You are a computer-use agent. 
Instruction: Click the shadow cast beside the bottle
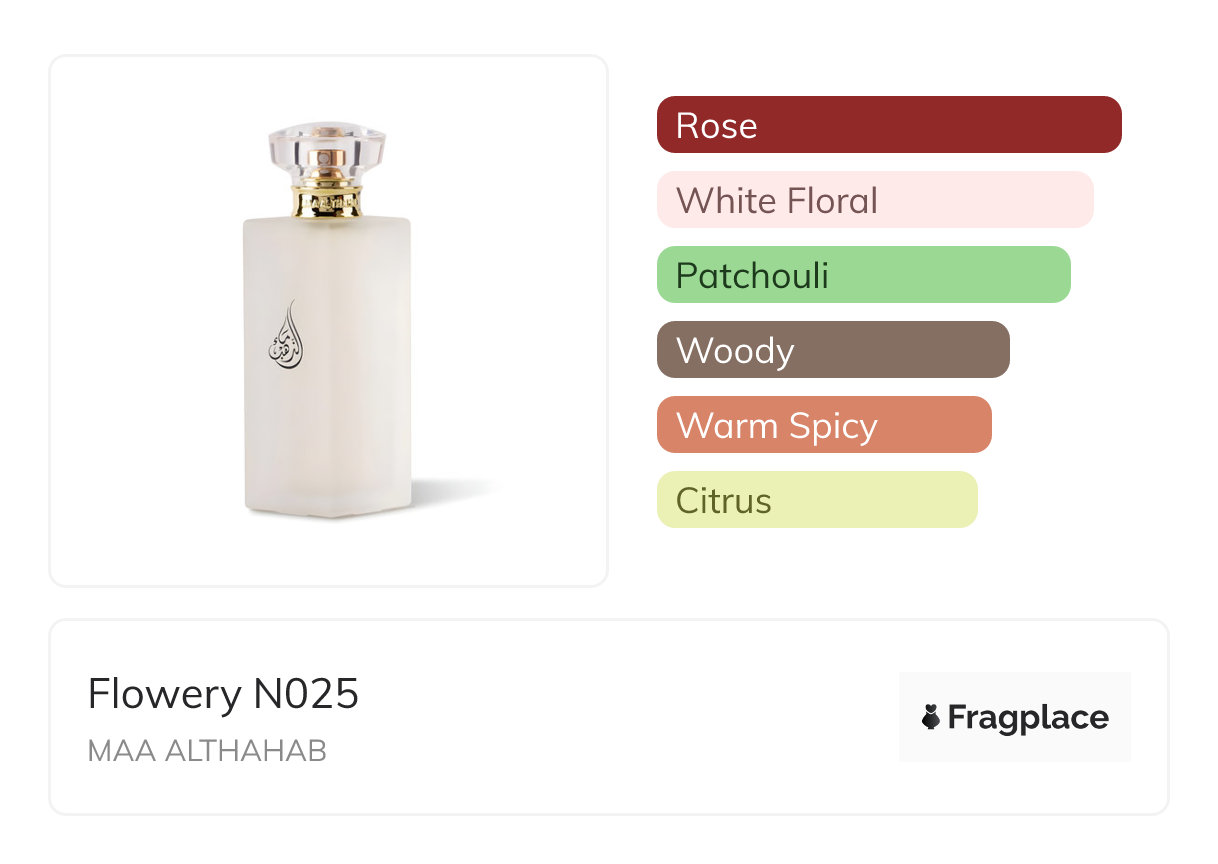point(455,490)
